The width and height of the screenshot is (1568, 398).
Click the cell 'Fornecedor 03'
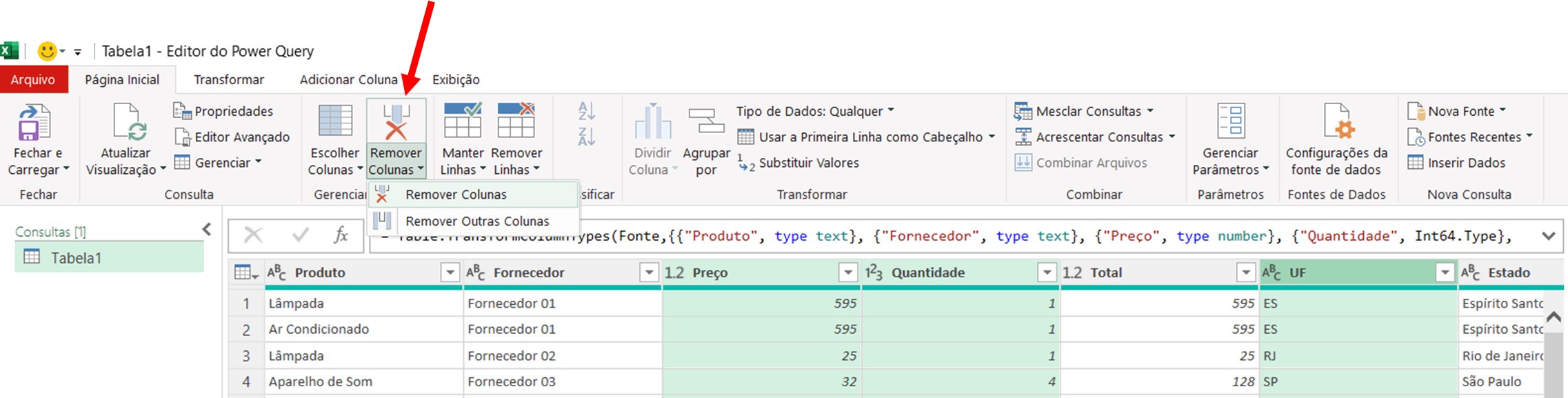[563, 381]
